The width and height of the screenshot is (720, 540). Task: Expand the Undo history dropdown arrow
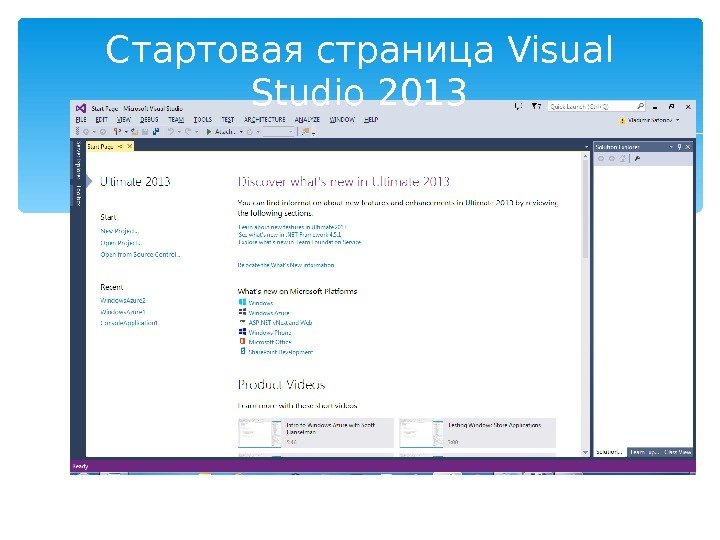point(179,132)
